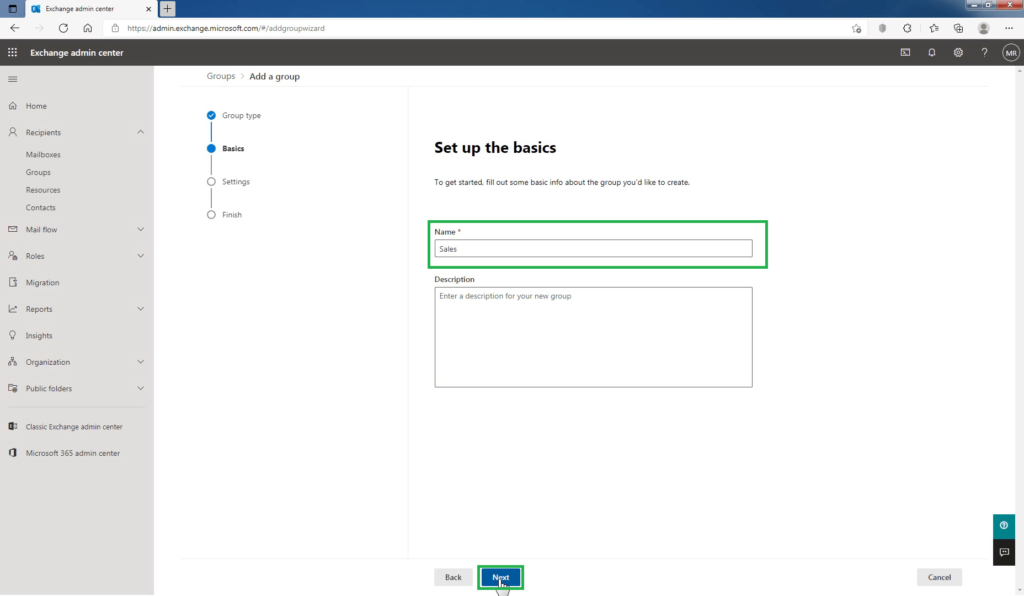1024x596 pixels.
Task: Open the MR account avatar
Action: point(1011,53)
